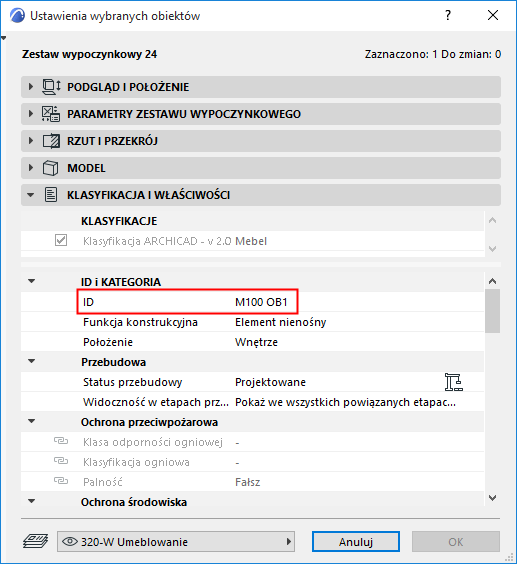Toggle the Klasyfikacja ARCHICAD v 2.0 checkbox

tap(61, 240)
